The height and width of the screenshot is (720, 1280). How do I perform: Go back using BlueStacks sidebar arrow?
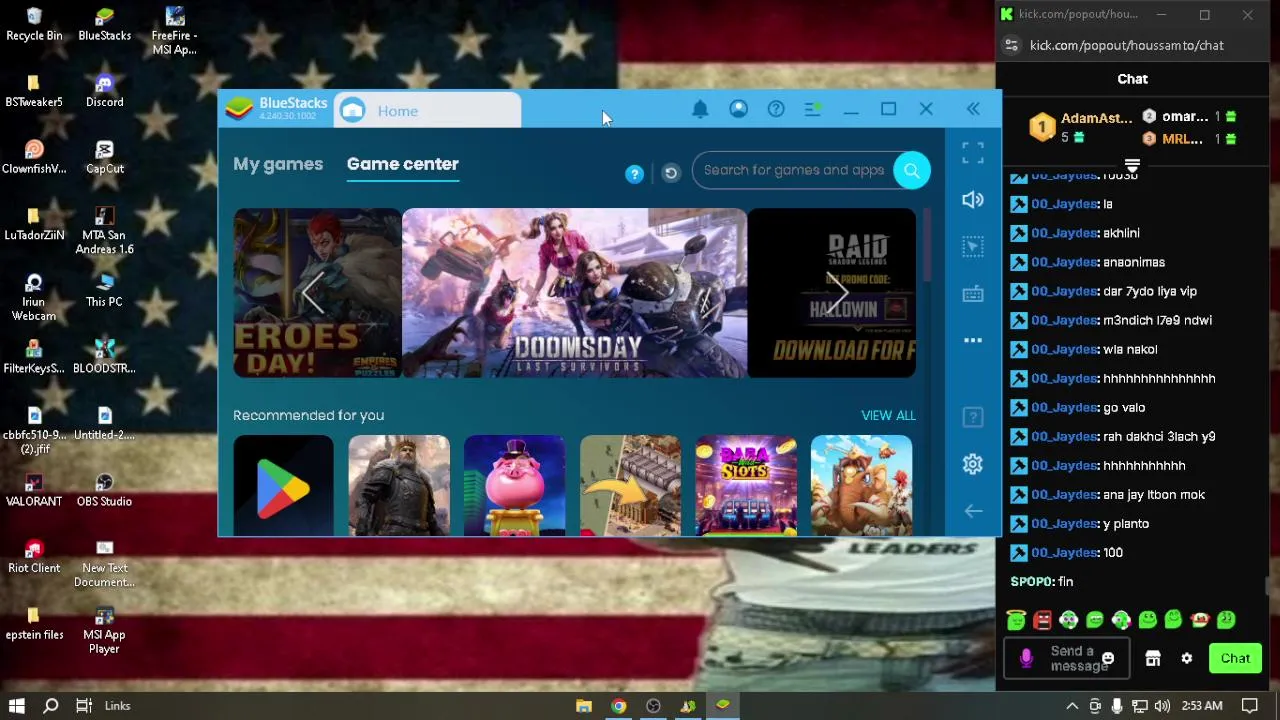tap(973, 511)
